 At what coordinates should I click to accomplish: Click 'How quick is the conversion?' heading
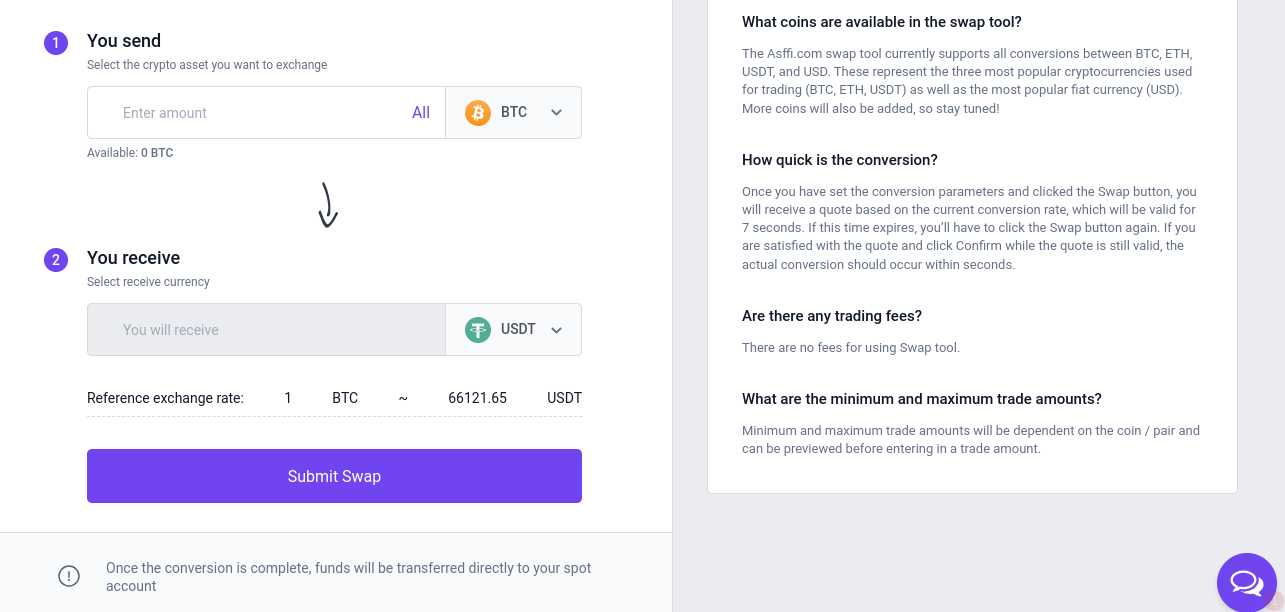coord(840,160)
